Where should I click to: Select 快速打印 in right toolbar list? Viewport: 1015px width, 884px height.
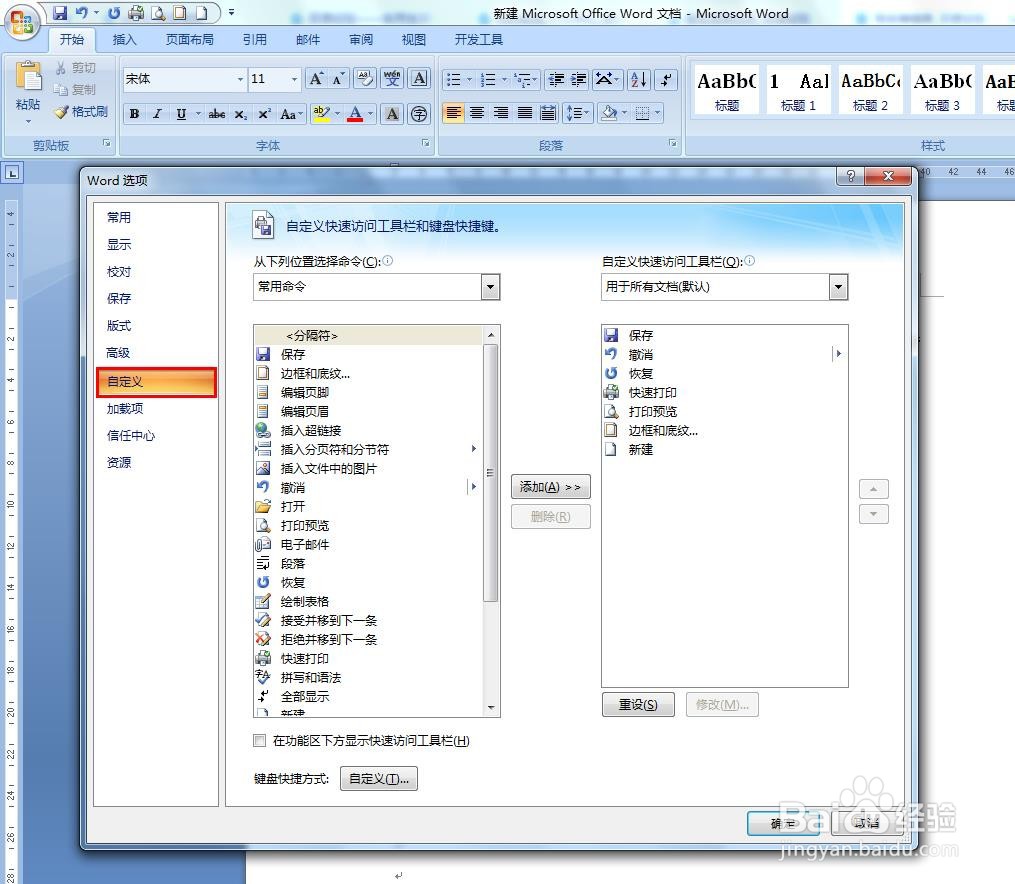click(724, 392)
